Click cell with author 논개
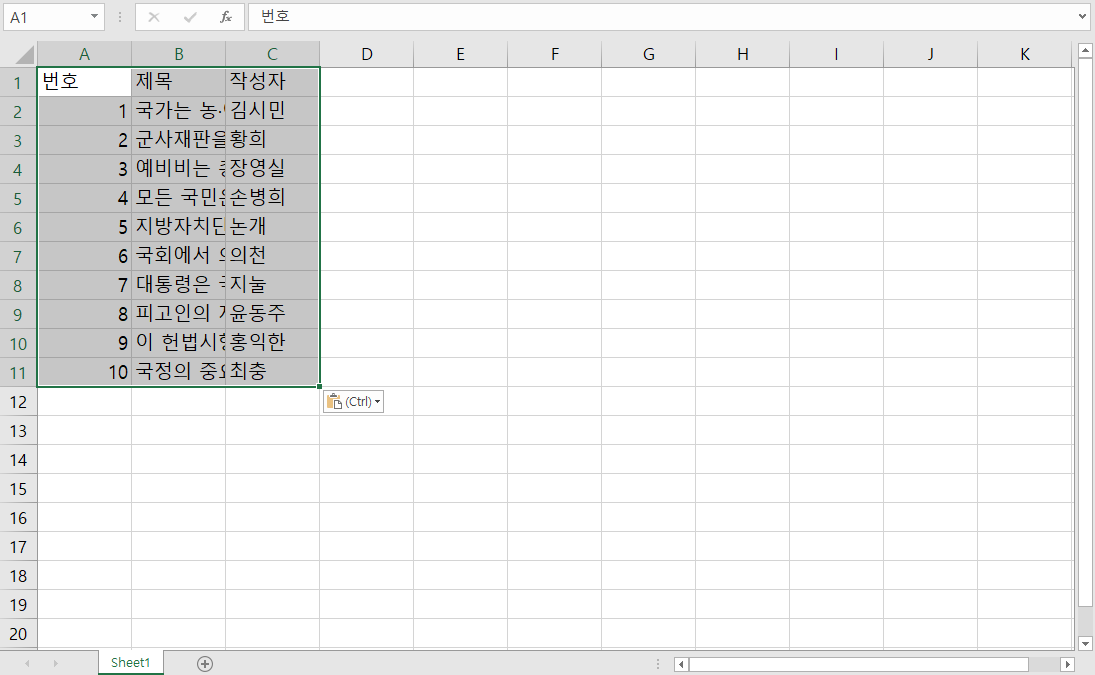The height and width of the screenshot is (675, 1095). click(272, 228)
